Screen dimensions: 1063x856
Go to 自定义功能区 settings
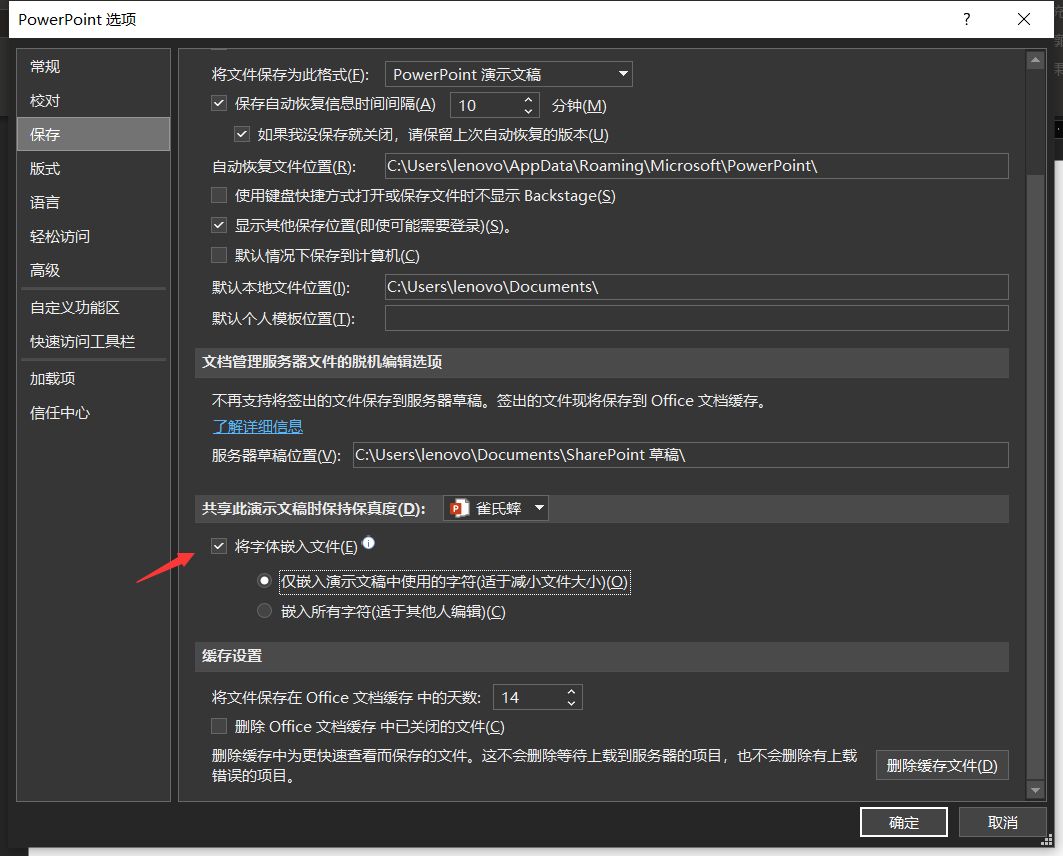[x=94, y=308]
